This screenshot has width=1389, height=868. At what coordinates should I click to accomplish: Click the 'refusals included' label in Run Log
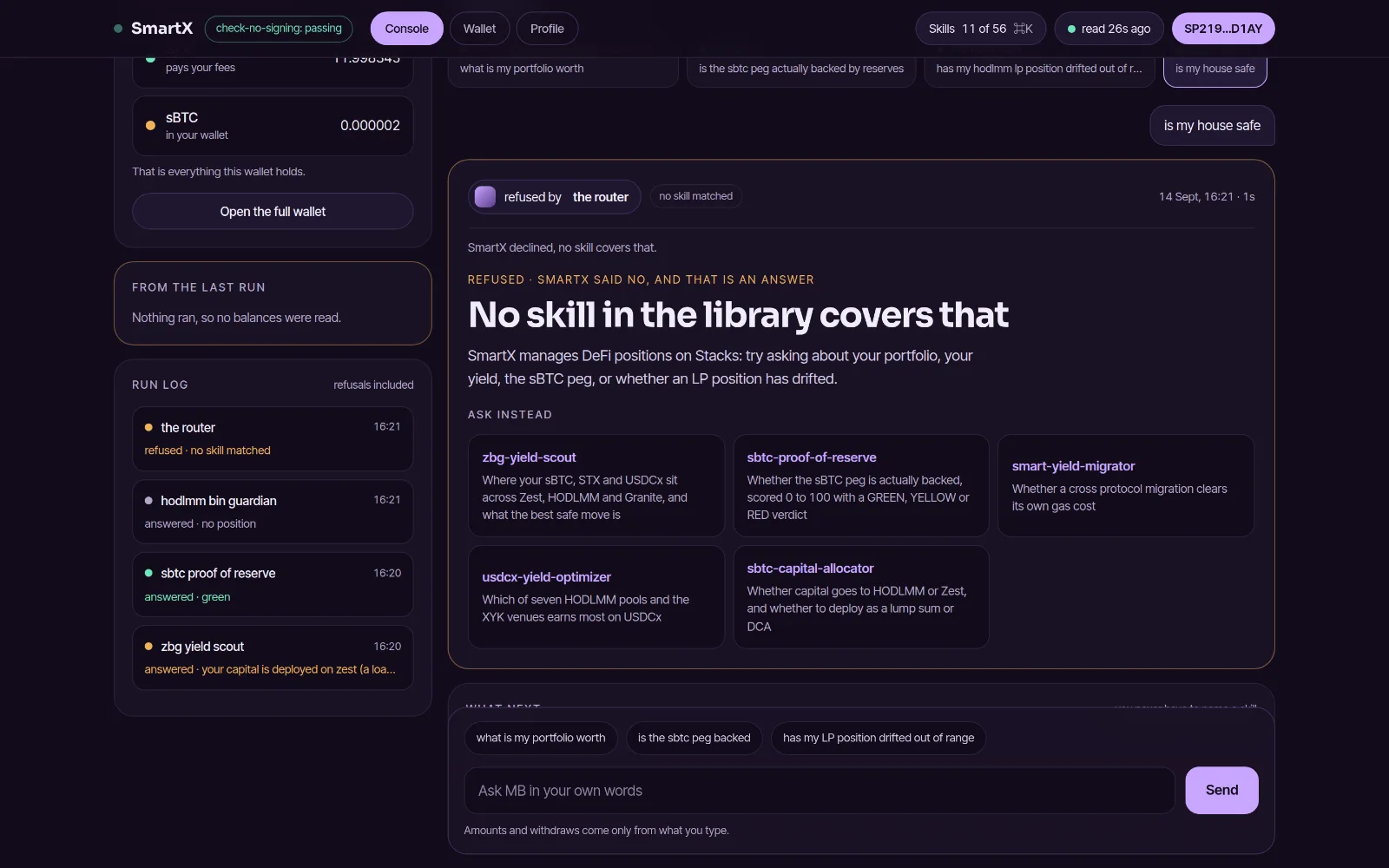point(373,385)
